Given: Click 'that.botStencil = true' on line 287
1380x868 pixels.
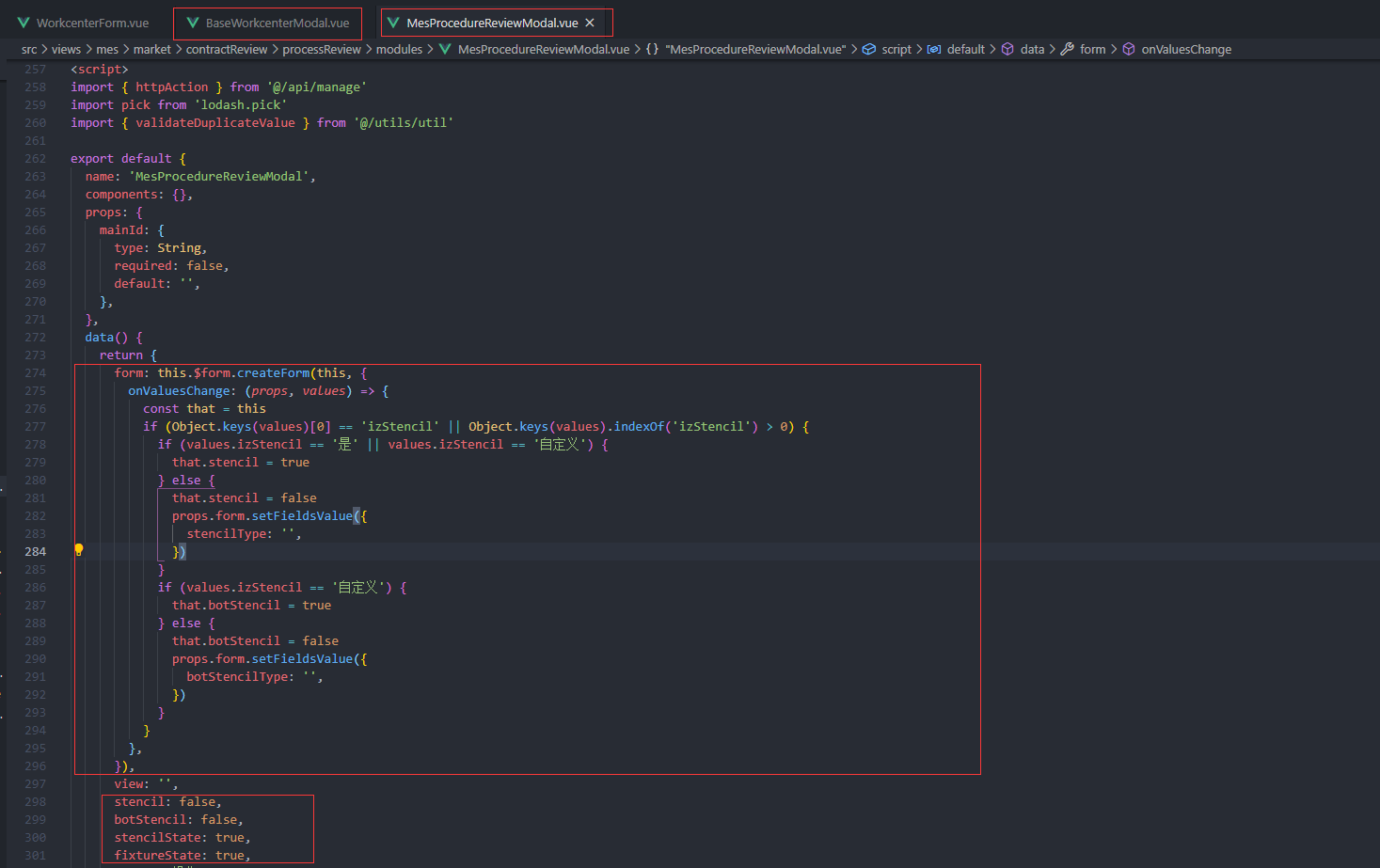Looking at the screenshot, I should tap(251, 605).
